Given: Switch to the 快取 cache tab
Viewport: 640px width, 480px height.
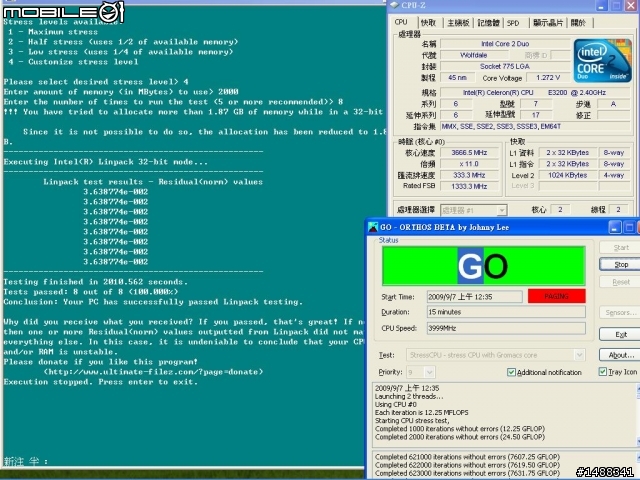Looking at the screenshot, I should (429, 23).
